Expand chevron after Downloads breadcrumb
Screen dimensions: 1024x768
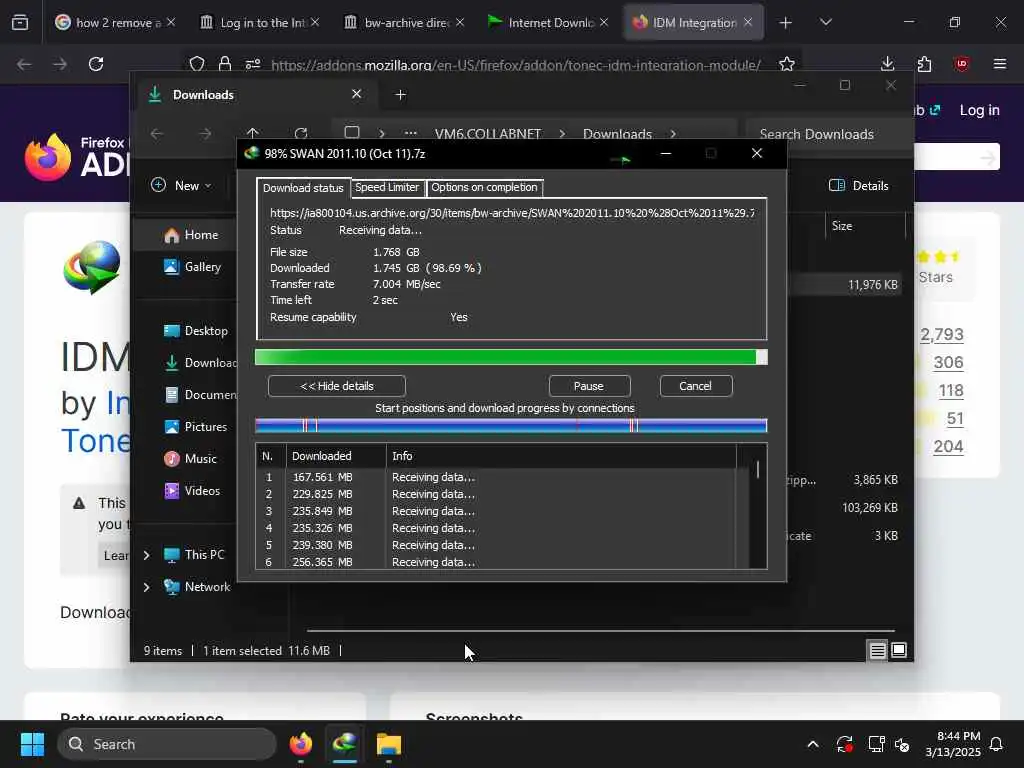click(x=673, y=135)
